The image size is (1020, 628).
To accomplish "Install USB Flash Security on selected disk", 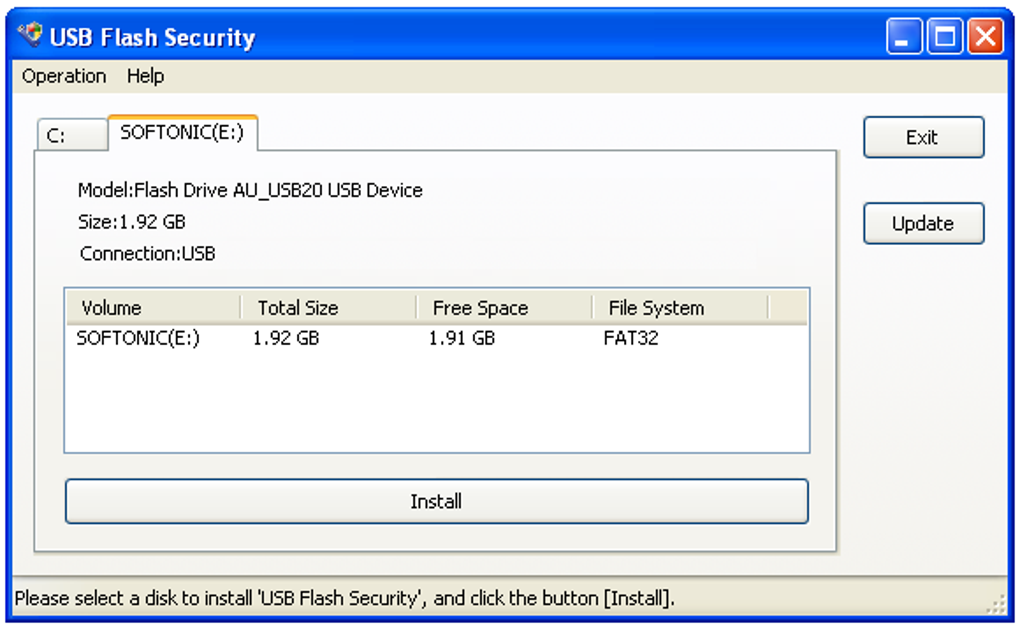I will click(436, 501).
